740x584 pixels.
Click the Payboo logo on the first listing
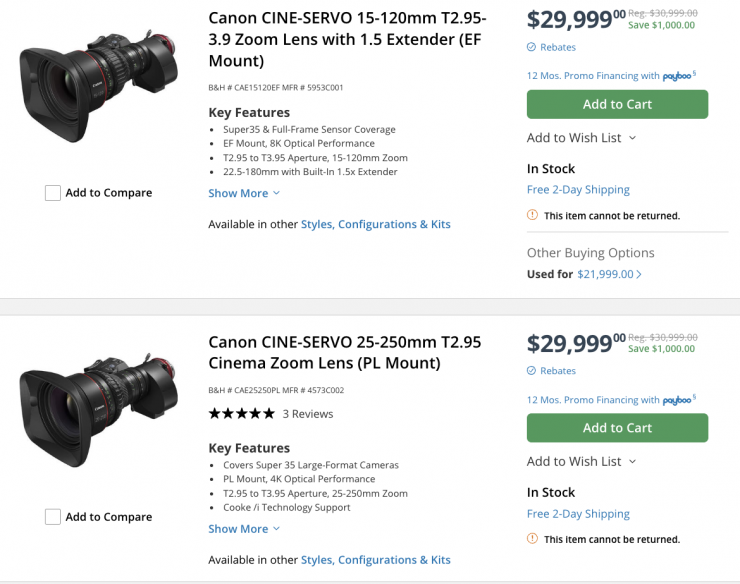[678, 76]
